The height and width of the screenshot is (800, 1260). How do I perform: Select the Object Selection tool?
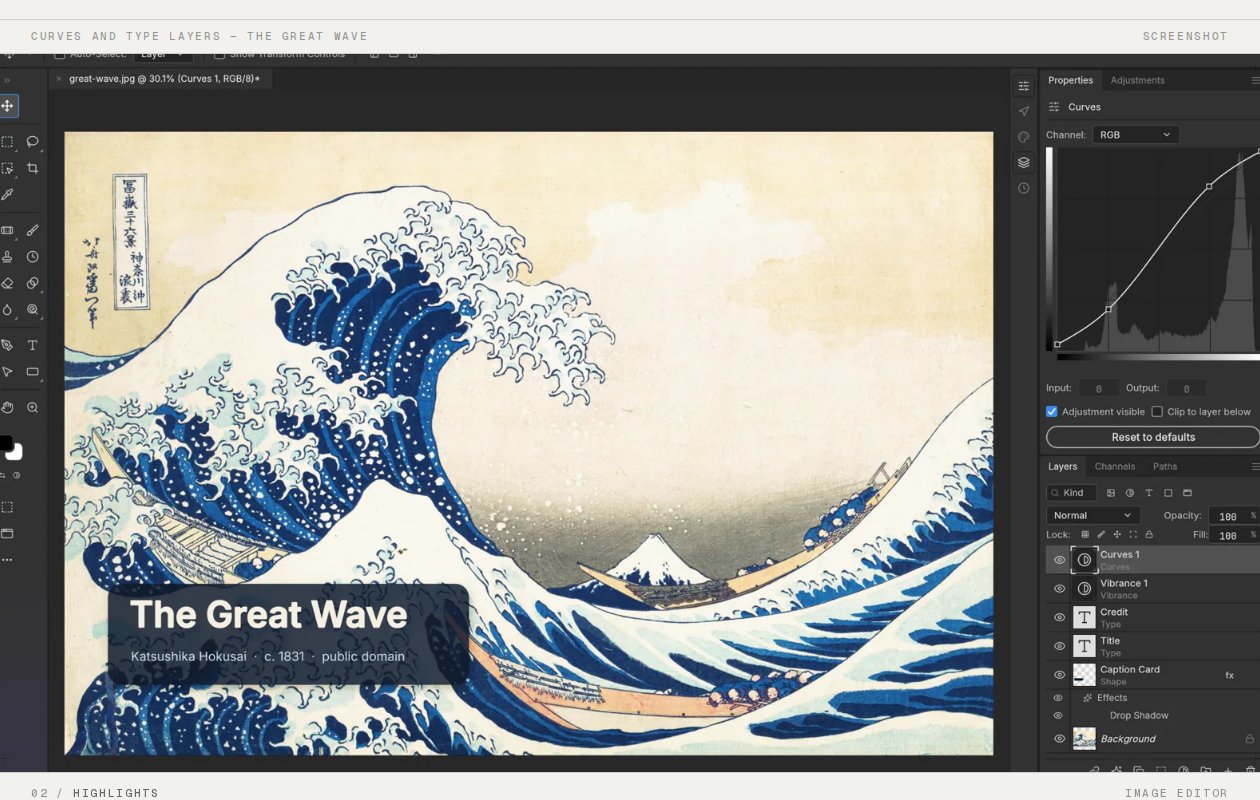[x=7, y=168]
